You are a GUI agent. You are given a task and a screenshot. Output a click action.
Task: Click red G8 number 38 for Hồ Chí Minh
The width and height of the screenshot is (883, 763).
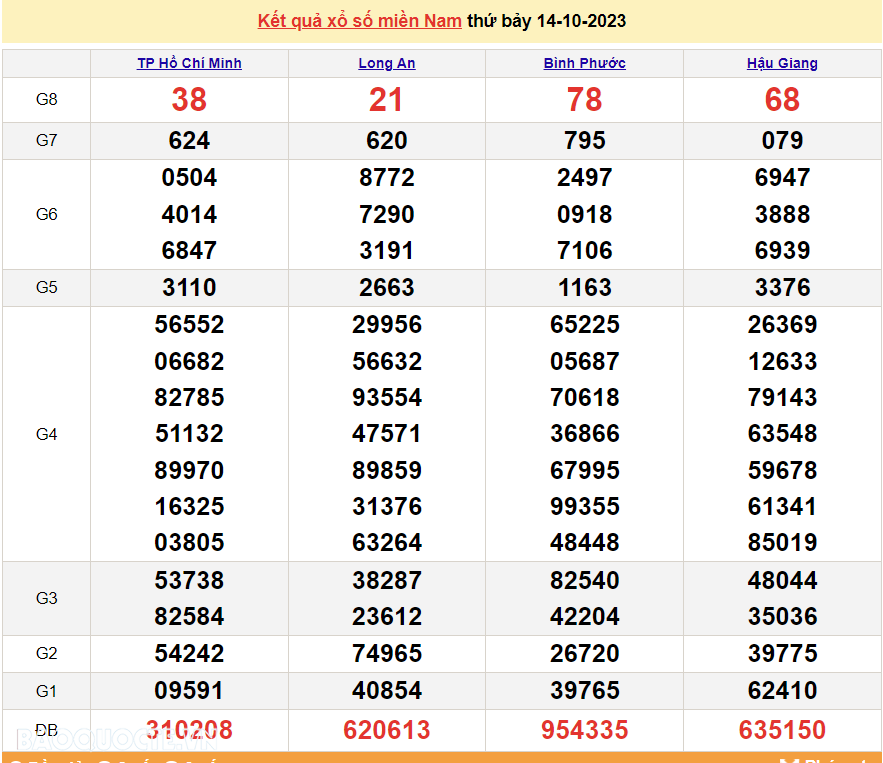(x=189, y=100)
